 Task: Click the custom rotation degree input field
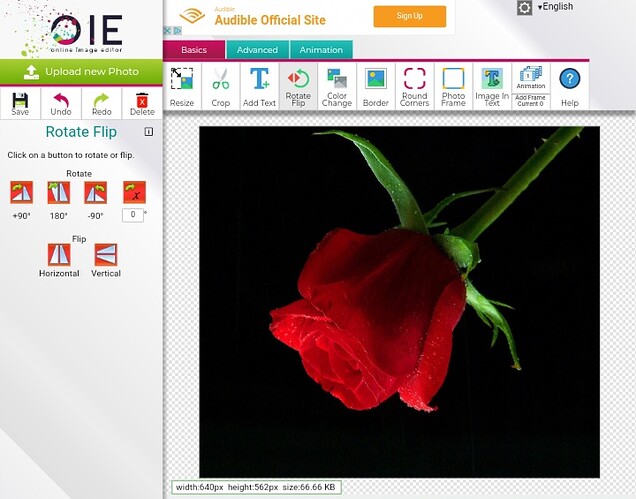point(133,215)
